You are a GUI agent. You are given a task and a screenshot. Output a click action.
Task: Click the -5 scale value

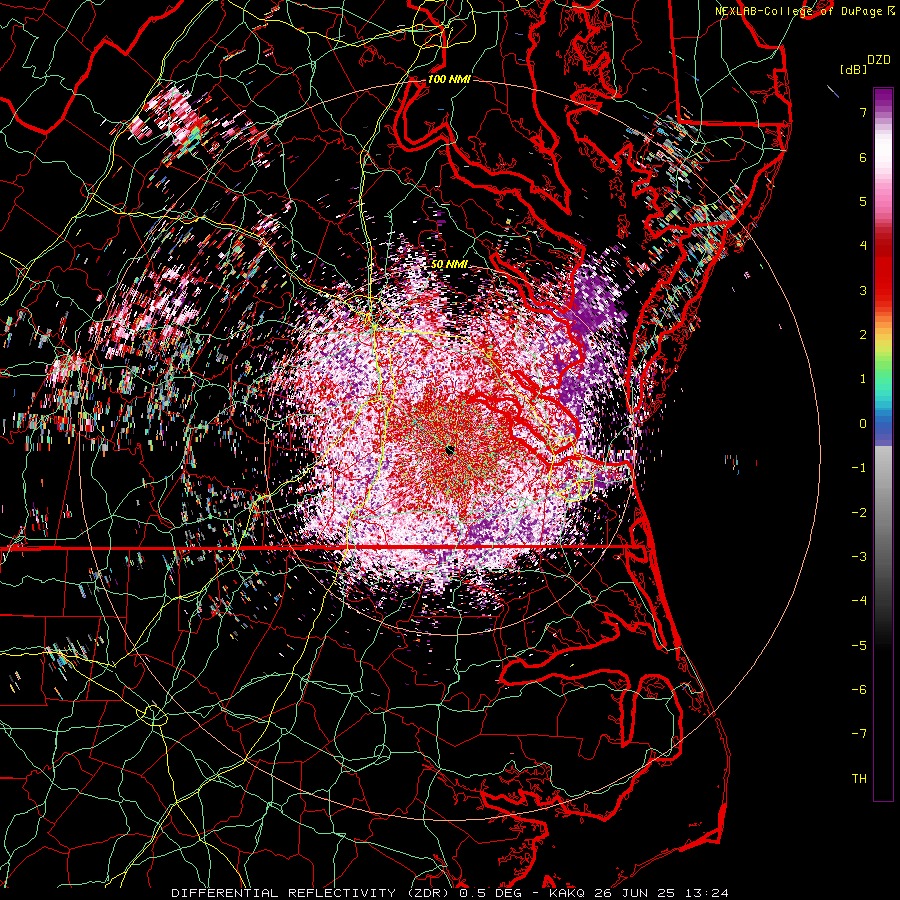pos(859,646)
